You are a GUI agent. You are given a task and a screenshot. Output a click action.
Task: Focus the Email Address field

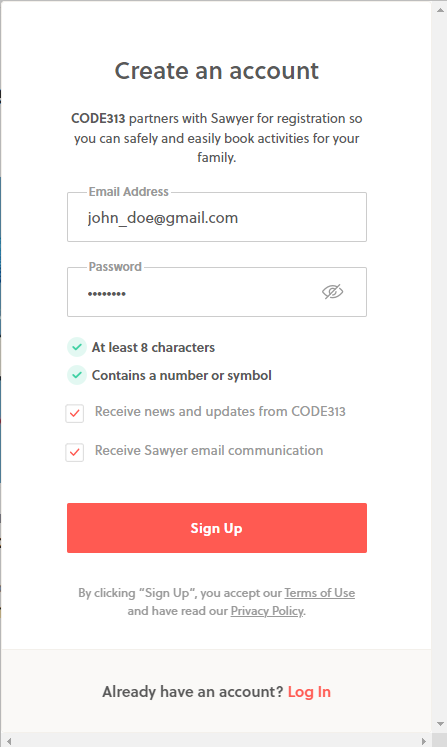(217, 217)
